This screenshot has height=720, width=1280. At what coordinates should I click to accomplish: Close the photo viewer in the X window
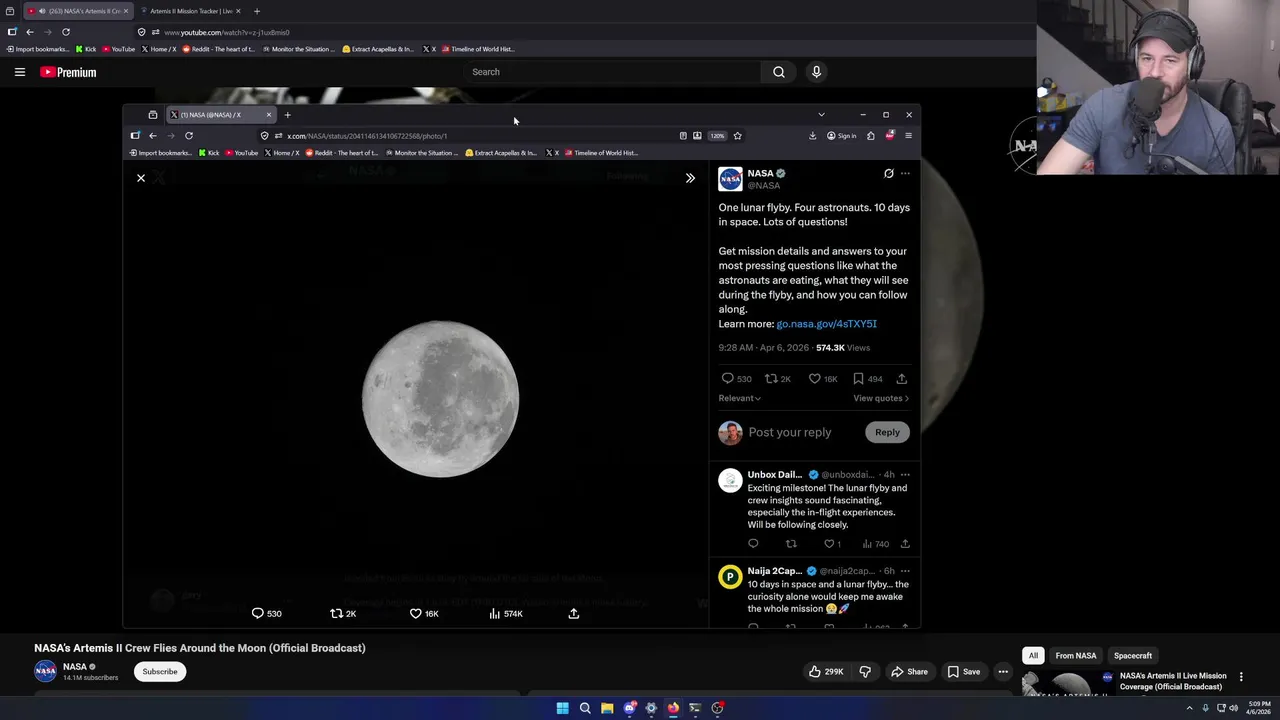coord(141,178)
